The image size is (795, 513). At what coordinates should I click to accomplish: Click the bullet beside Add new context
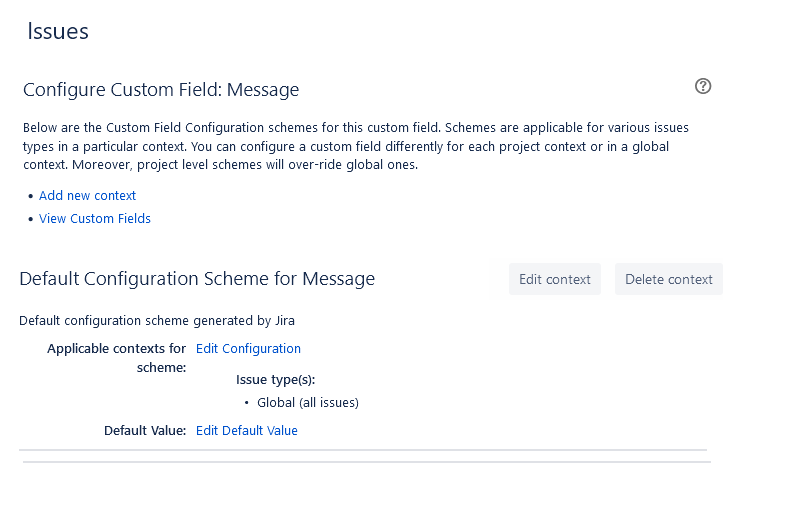(x=31, y=197)
